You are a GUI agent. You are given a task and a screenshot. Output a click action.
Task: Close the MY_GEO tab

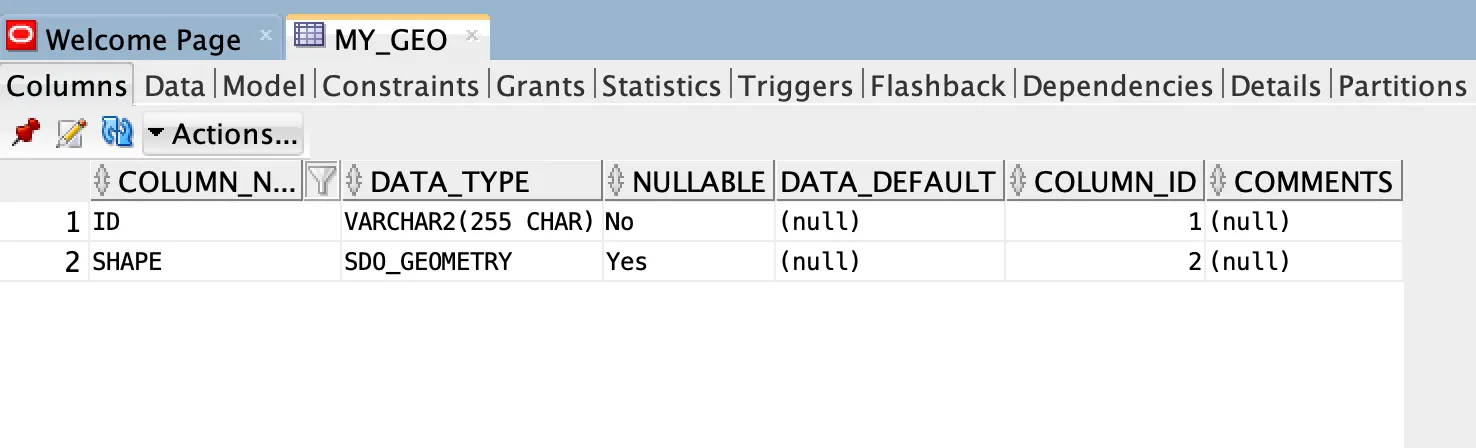(x=471, y=36)
